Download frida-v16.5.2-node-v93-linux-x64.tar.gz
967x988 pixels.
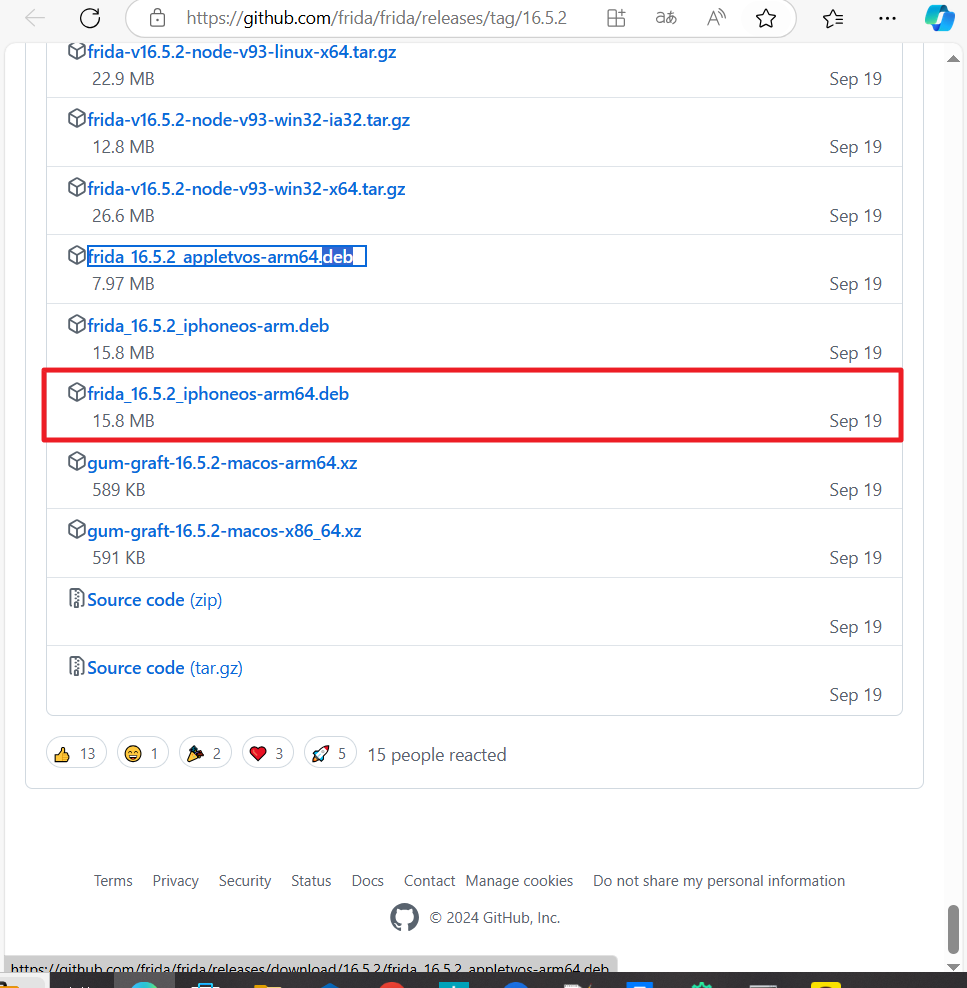tap(242, 52)
